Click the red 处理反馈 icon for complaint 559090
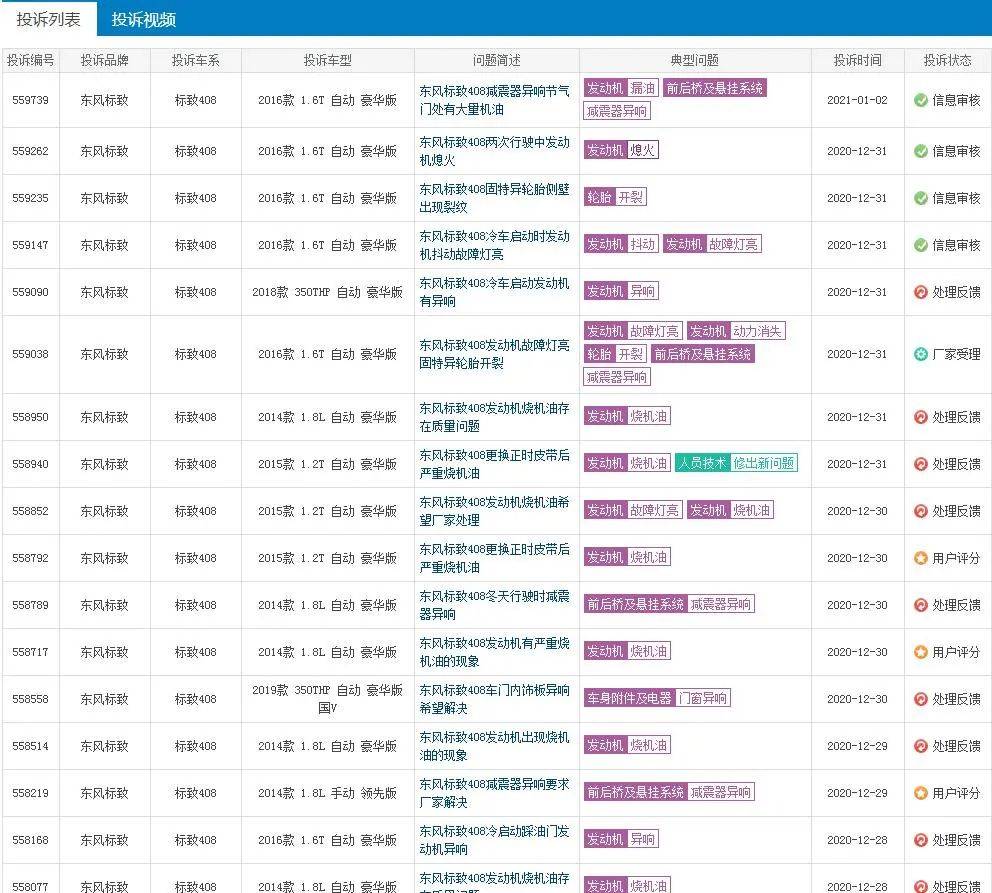The height and width of the screenshot is (893, 992). tap(921, 292)
